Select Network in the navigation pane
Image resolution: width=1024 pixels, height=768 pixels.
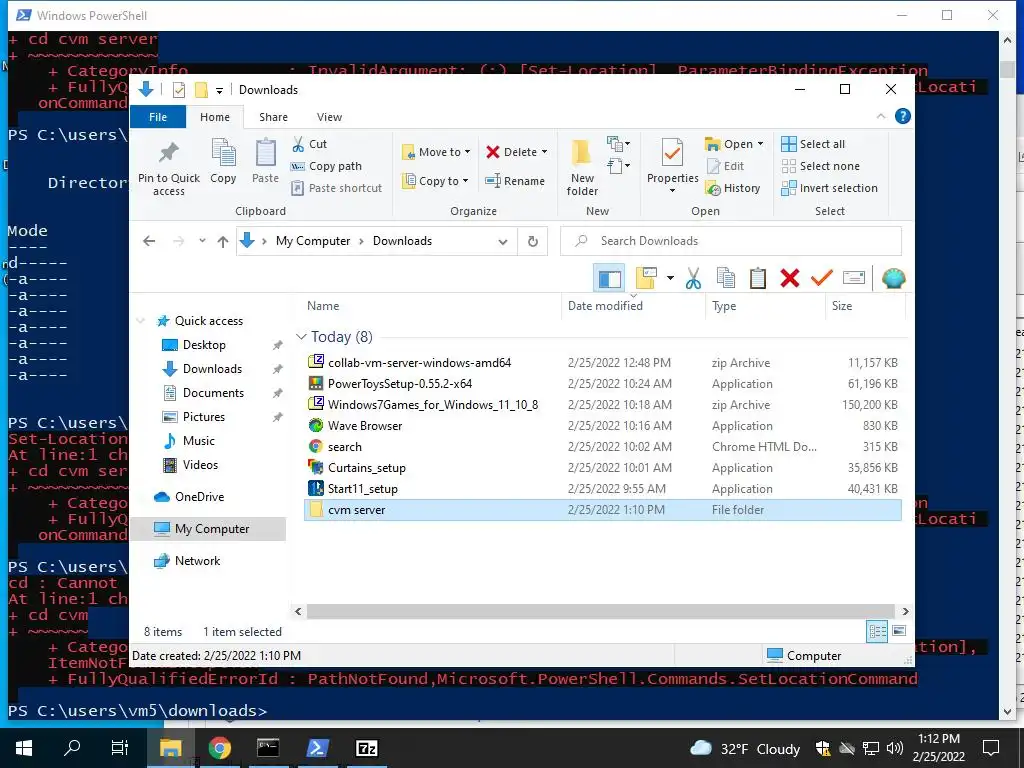(197, 561)
